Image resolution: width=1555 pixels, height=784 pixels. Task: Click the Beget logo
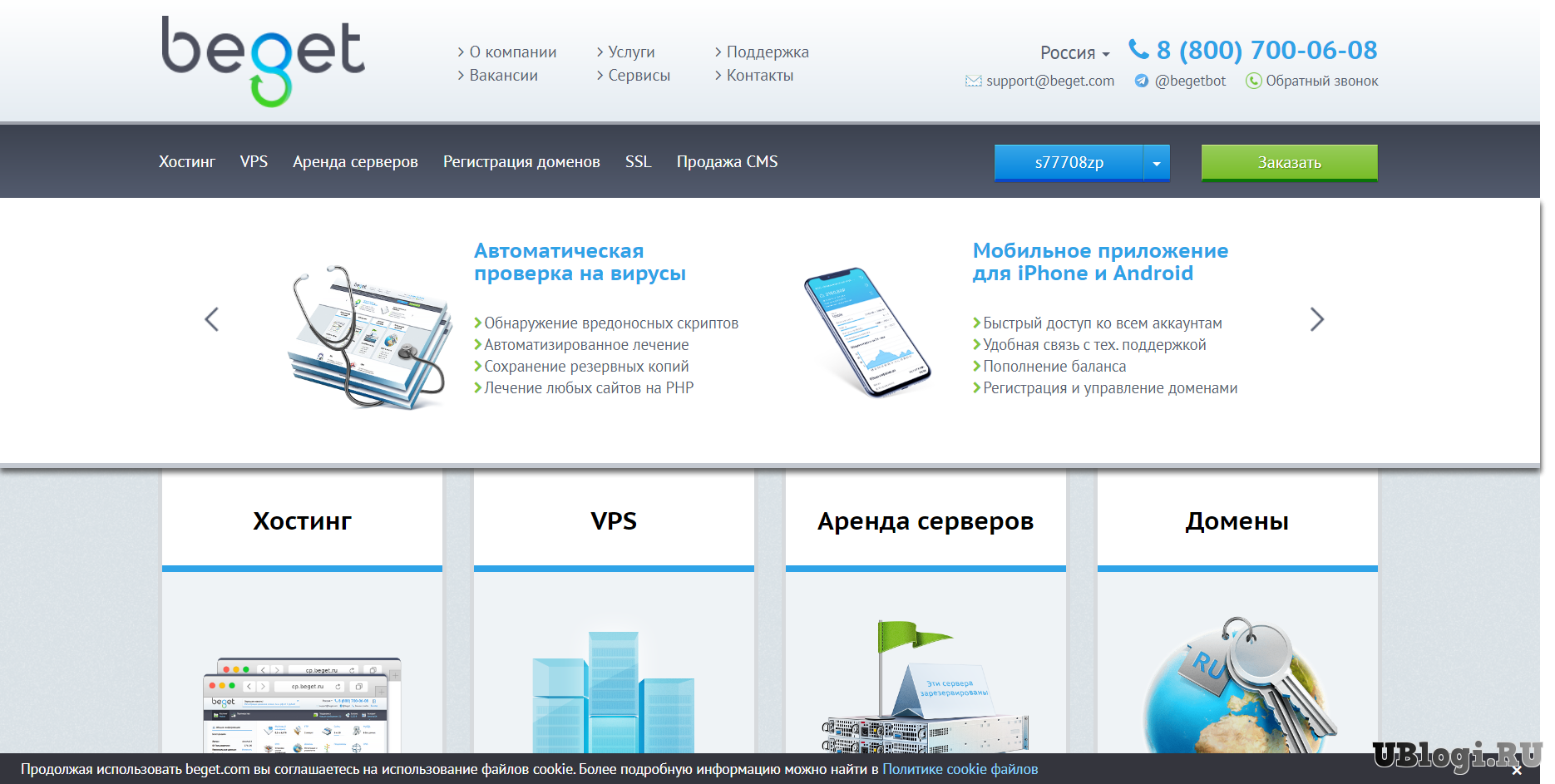coord(263,61)
